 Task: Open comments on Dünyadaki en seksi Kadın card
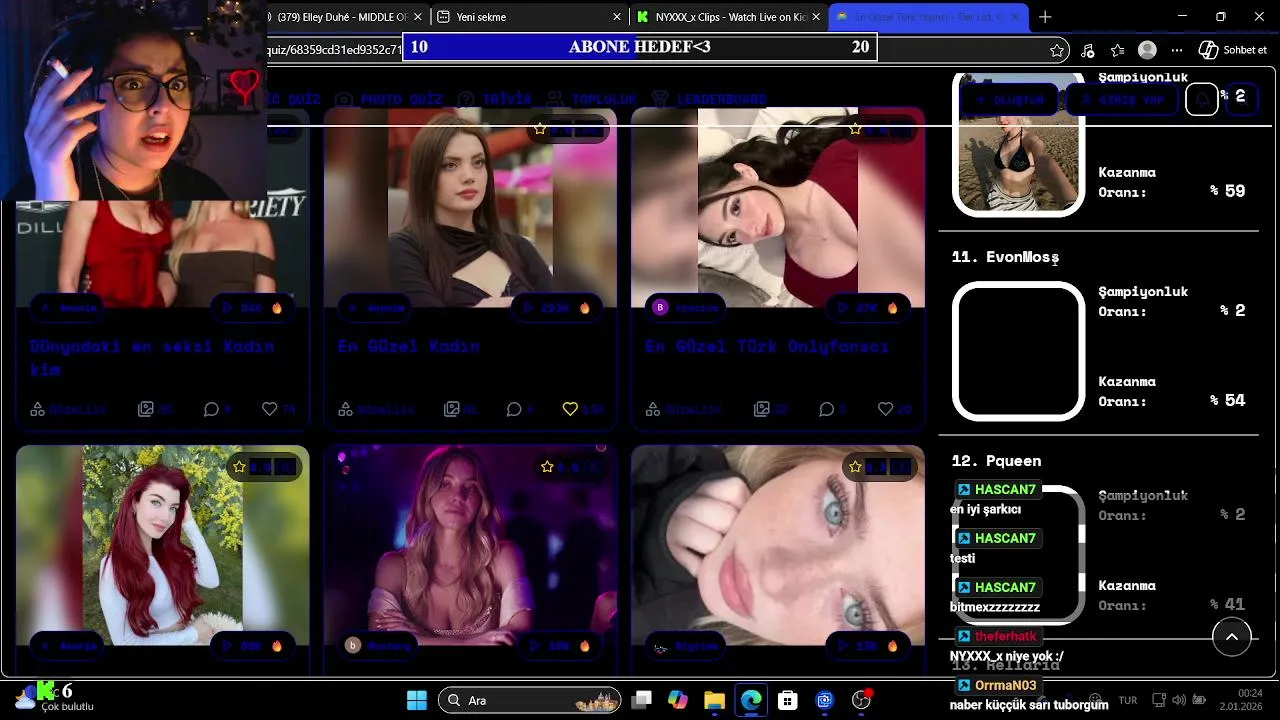pos(212,409)
